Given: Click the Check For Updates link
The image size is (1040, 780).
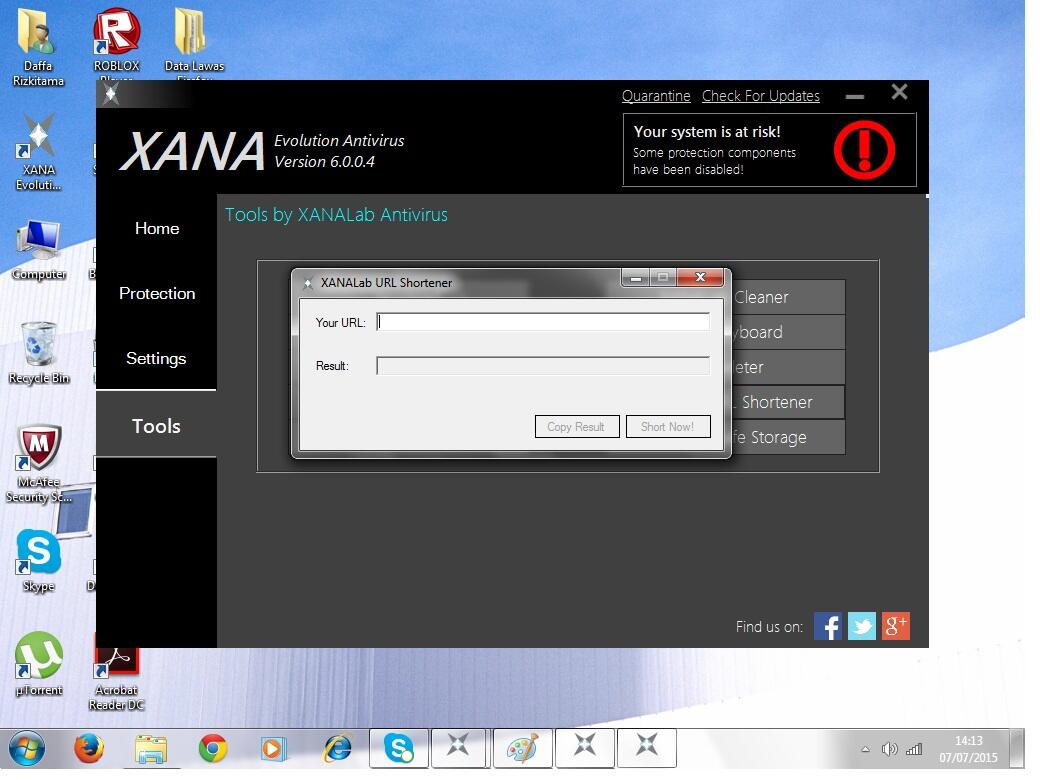Looking at the screenshot, I should point(761,96).
